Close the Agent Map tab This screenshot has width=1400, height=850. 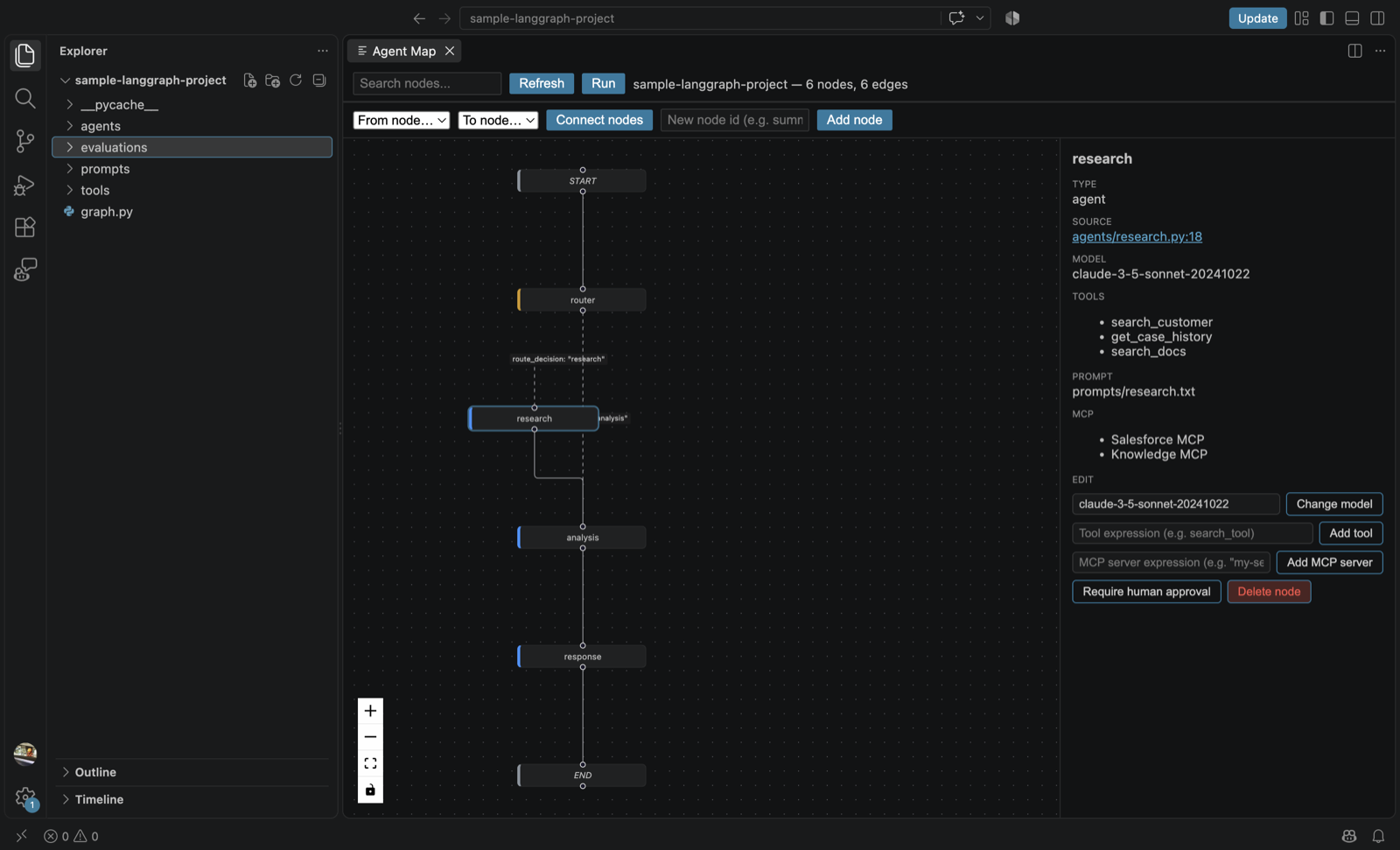tap(450, 51)
